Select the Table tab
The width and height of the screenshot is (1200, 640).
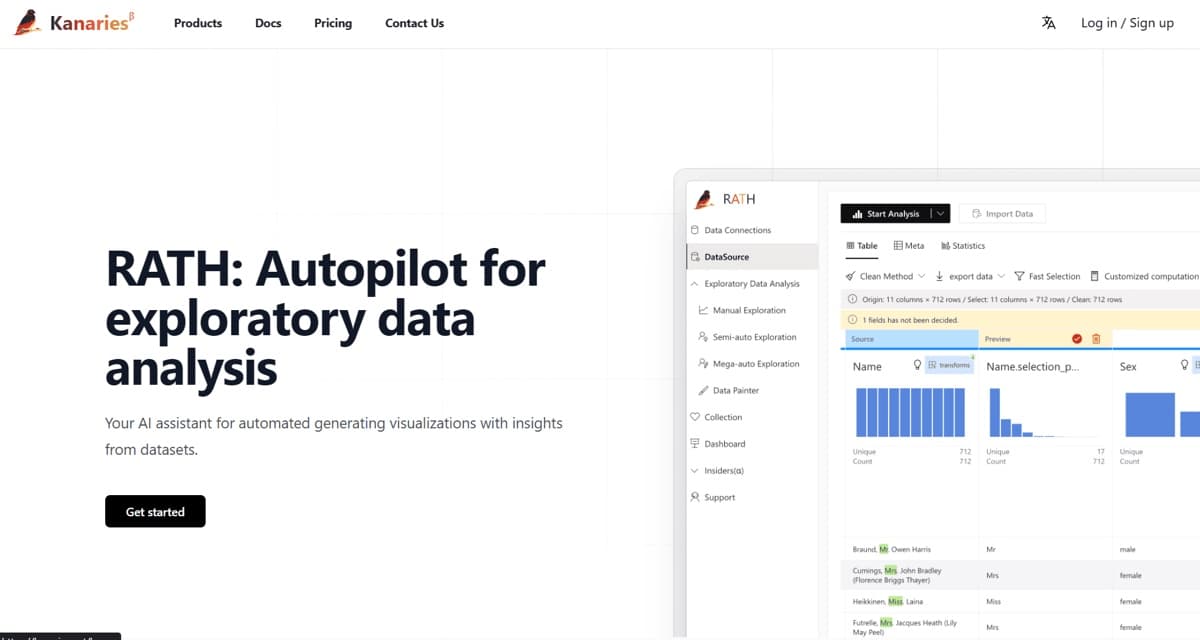pos(862,246)
